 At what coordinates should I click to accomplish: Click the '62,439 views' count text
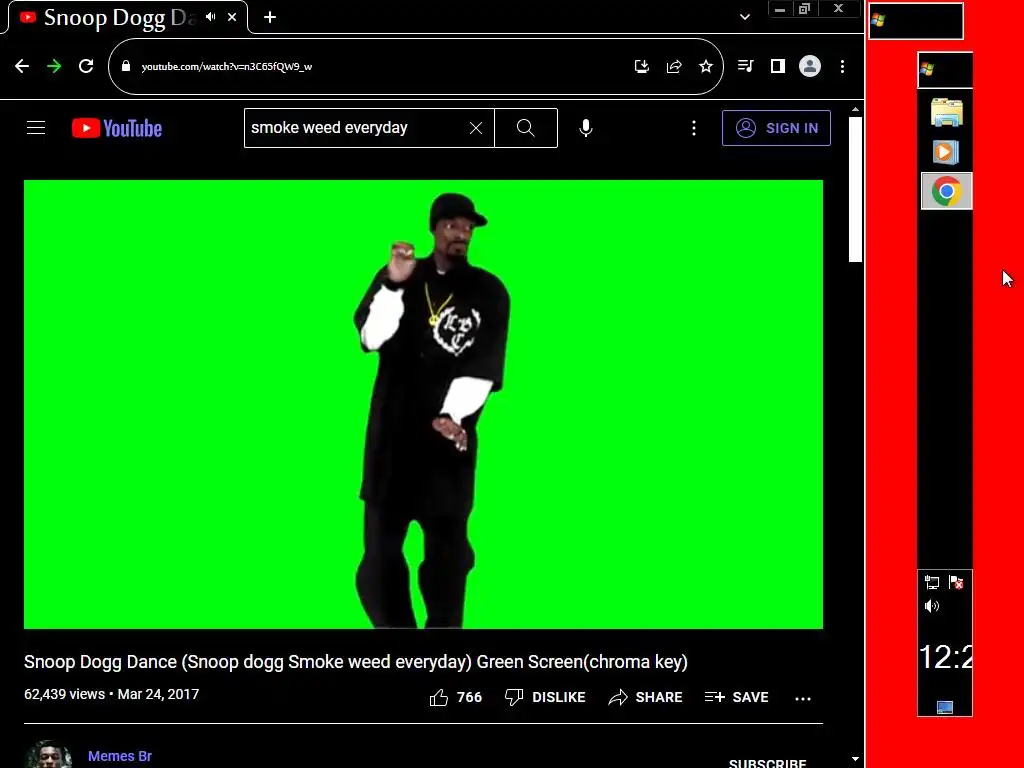click(65, 694)
